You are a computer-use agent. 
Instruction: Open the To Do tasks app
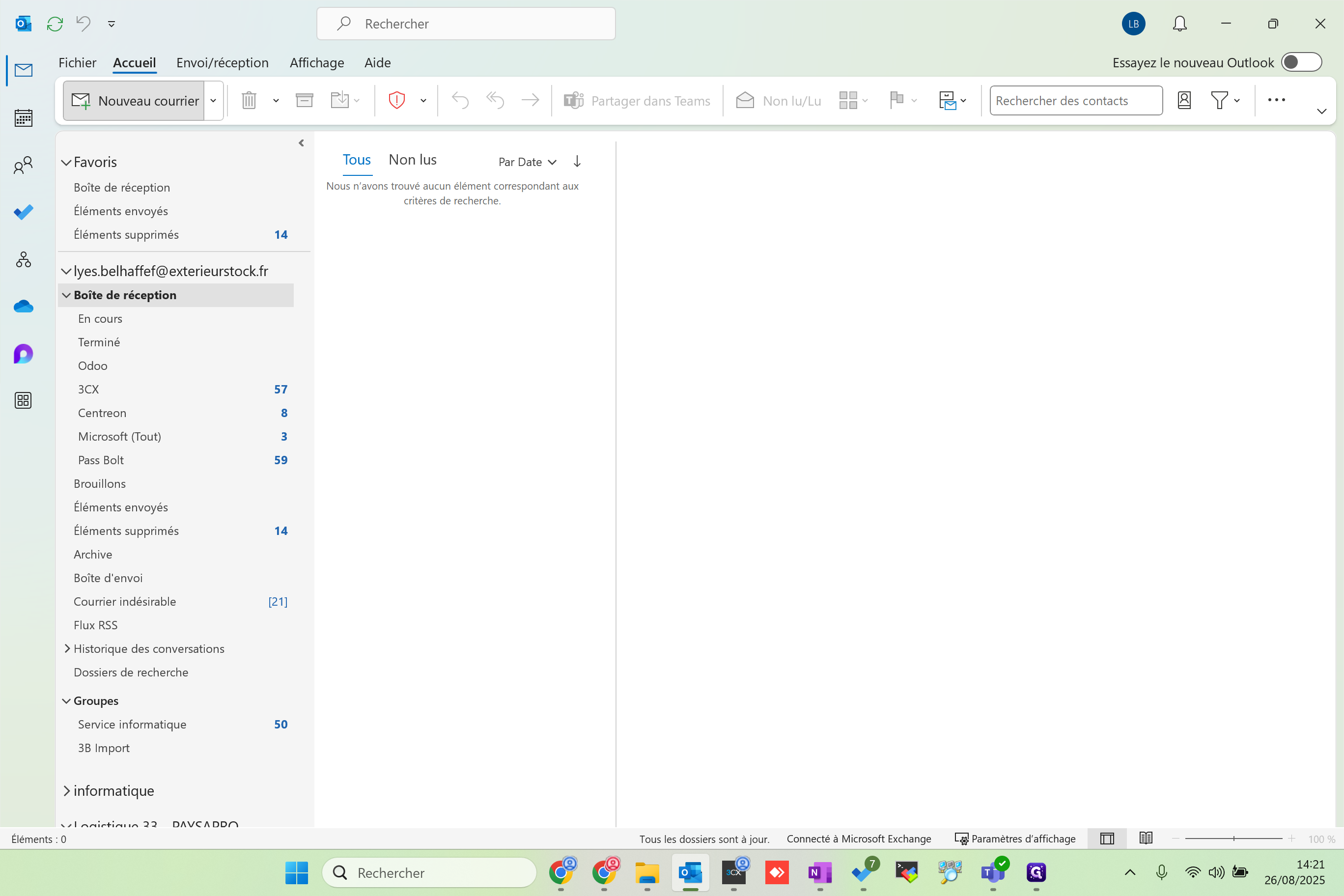pyautogui.click(x=24, y=213)
